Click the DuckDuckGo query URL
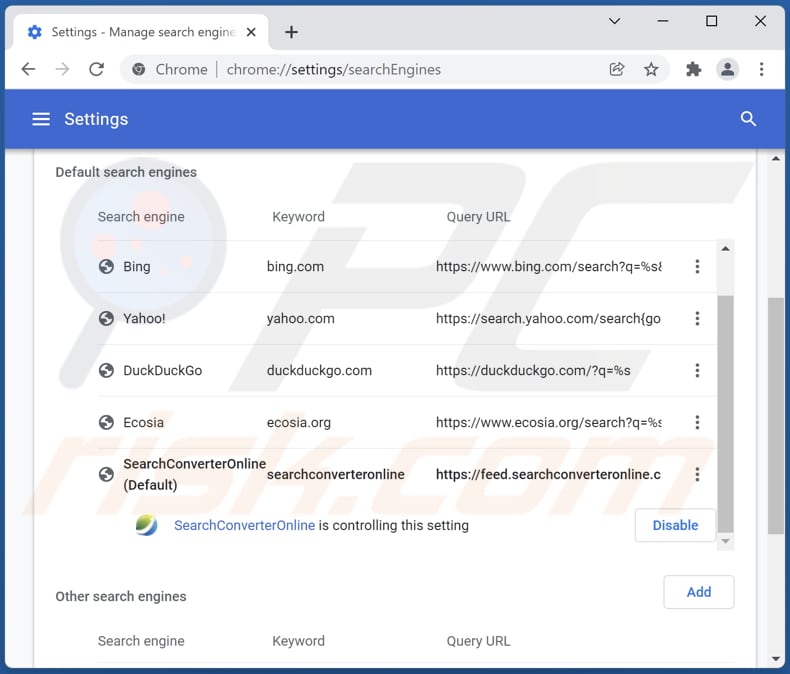Viewport: 790px width, 674px height. (533, 370)
